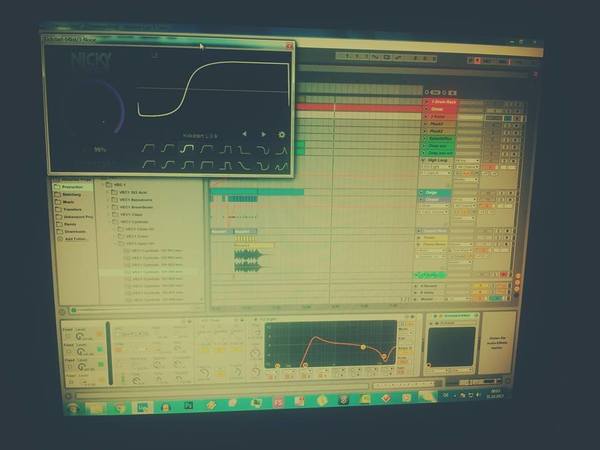Choose the last wavy curve in bottom row

pyautogui.click(x=281, y=167)
